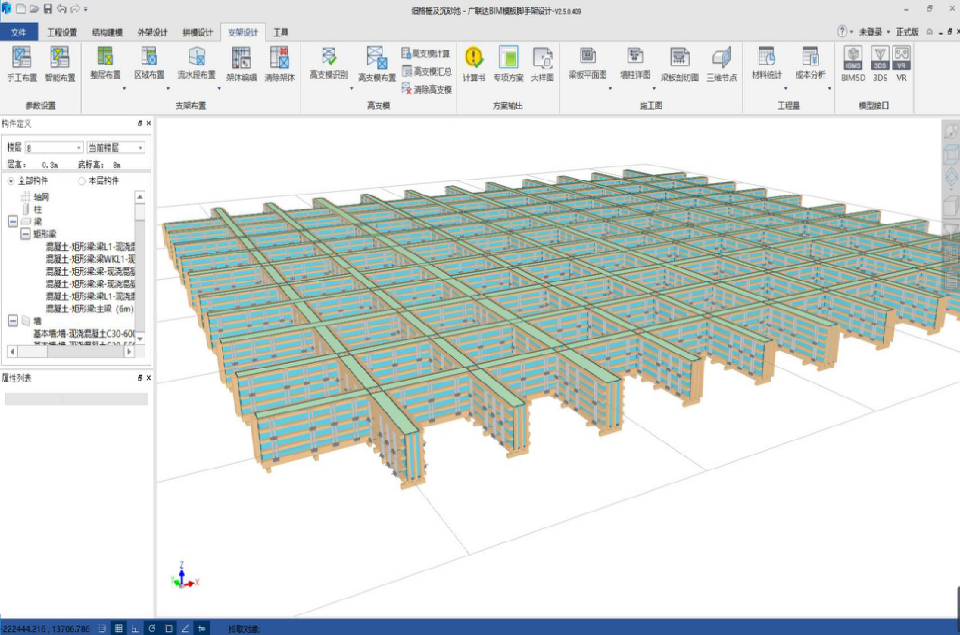Select the 混凝土-矩形梁:主梁 (6m) item
Viewport: 960px width, 635px height.
[x=89, y=308]
